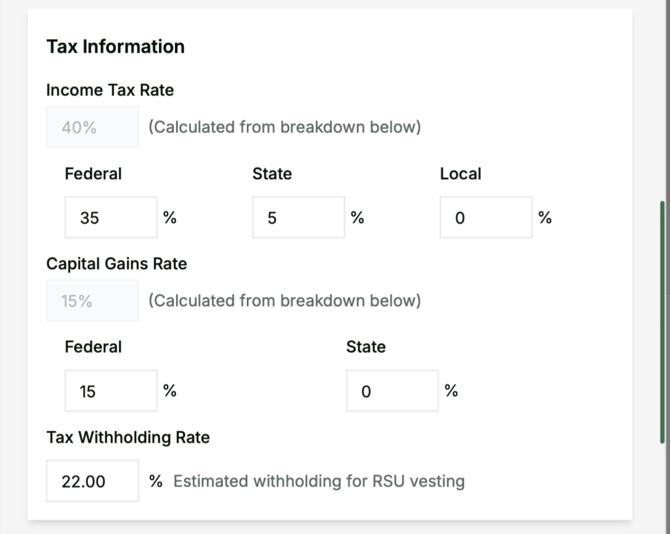Viewport: 670px width, 534px height.
Task: Click the Tax Withholding Rate label
Action: [128, 437]
